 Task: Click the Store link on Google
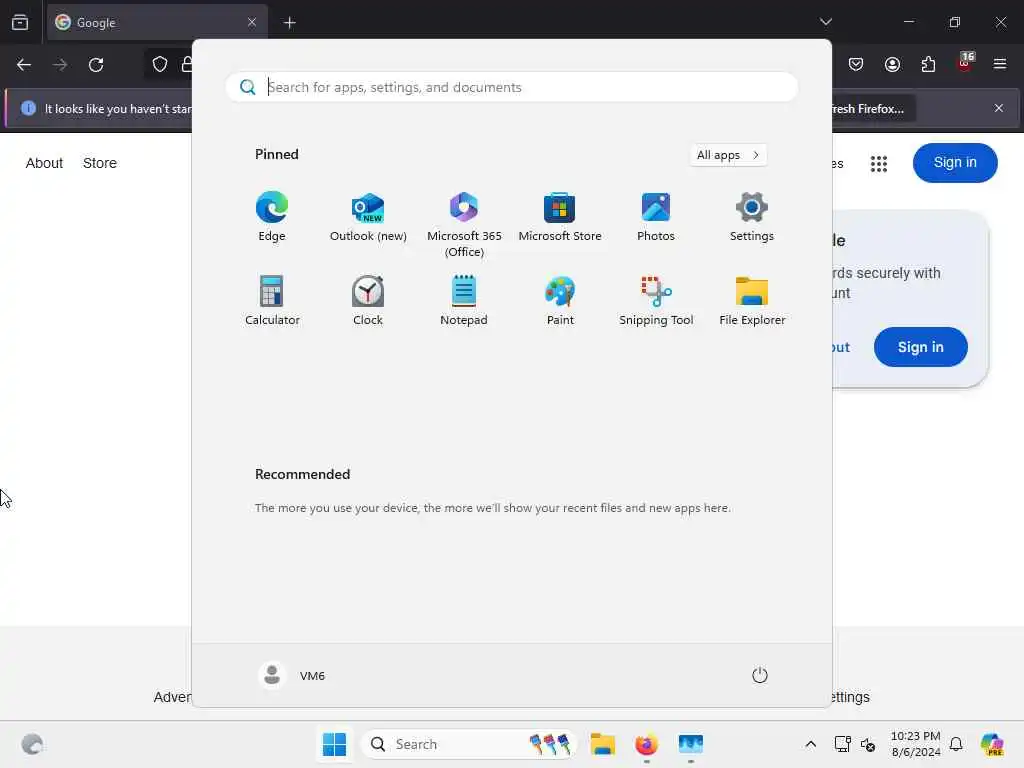tap(100, 163)
